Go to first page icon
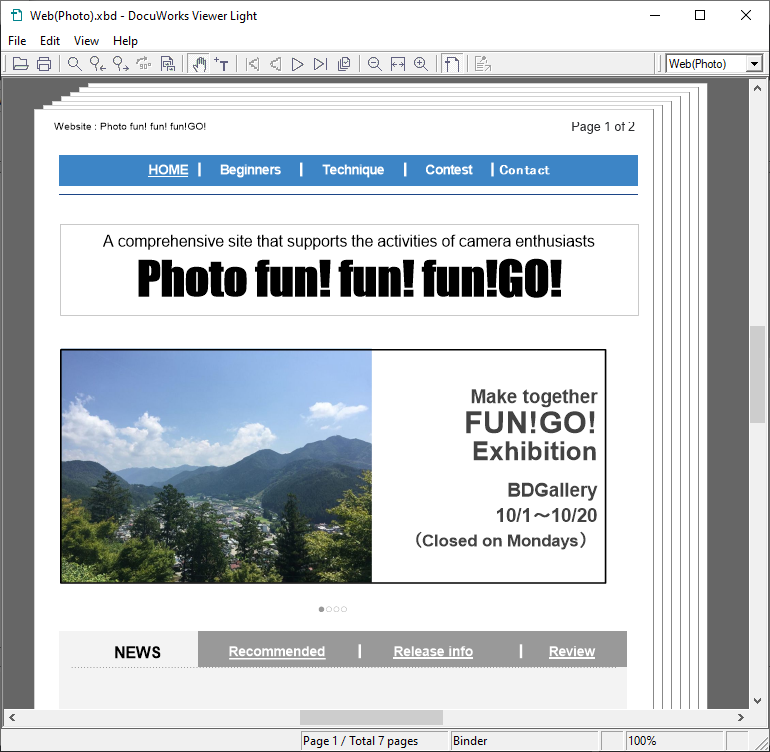Screen dimensions: 770x752 (252, 64)
